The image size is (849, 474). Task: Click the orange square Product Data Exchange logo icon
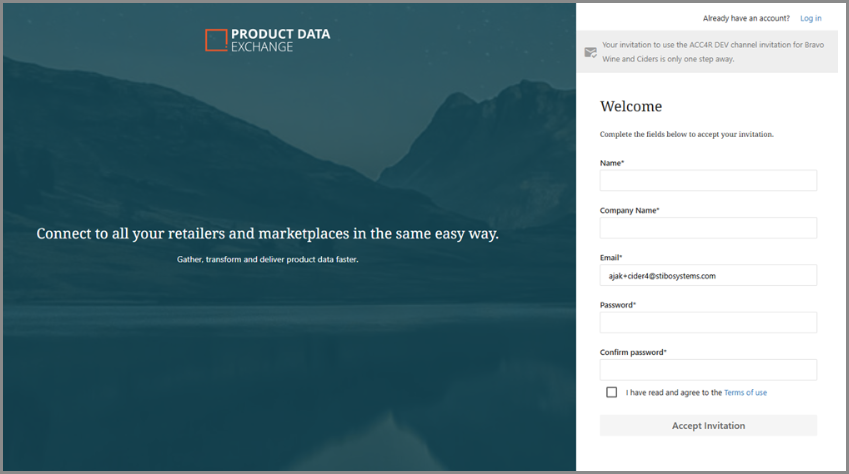point(216,40)
